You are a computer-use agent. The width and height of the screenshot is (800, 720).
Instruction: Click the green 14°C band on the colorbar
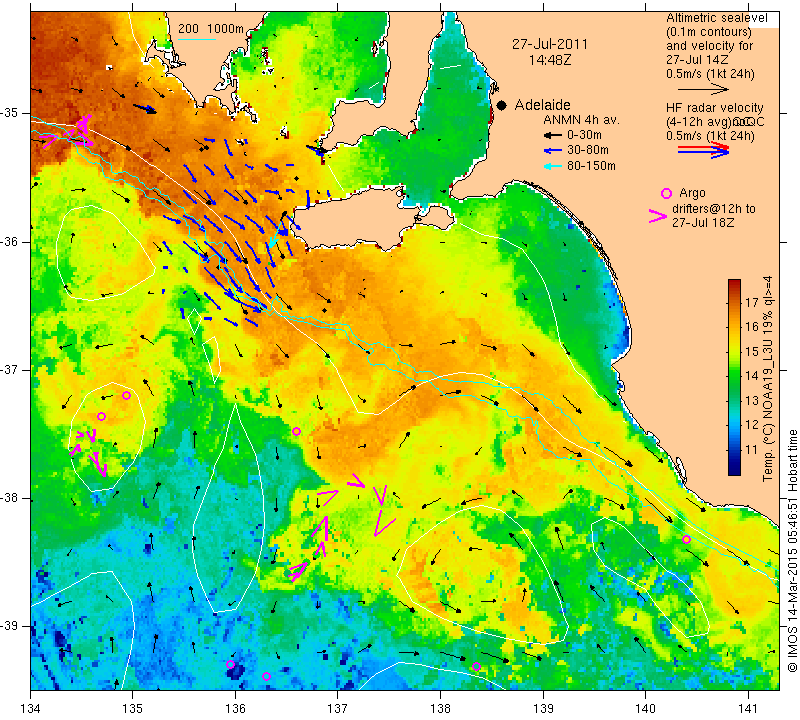coord(734,376)
